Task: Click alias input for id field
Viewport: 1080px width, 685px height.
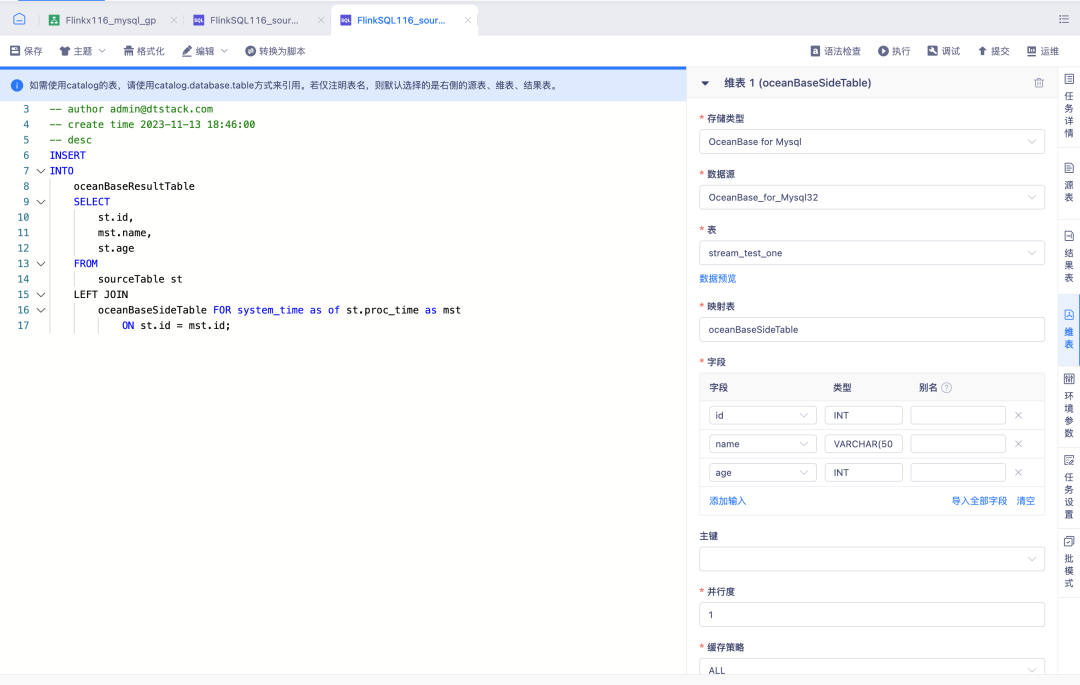Action: [x=958, y=415]
